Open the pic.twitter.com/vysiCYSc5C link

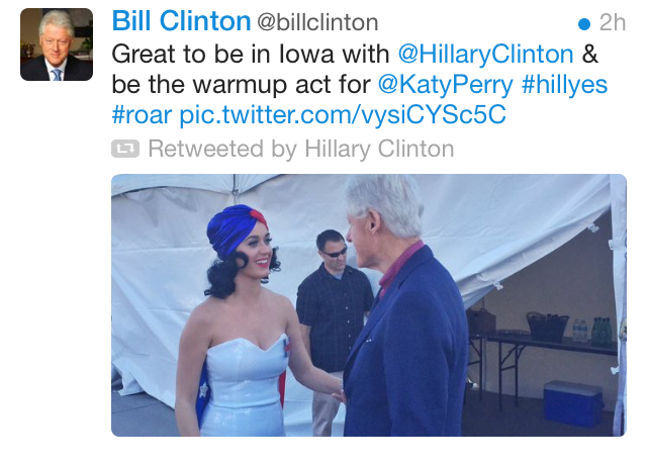click(342, 115)
